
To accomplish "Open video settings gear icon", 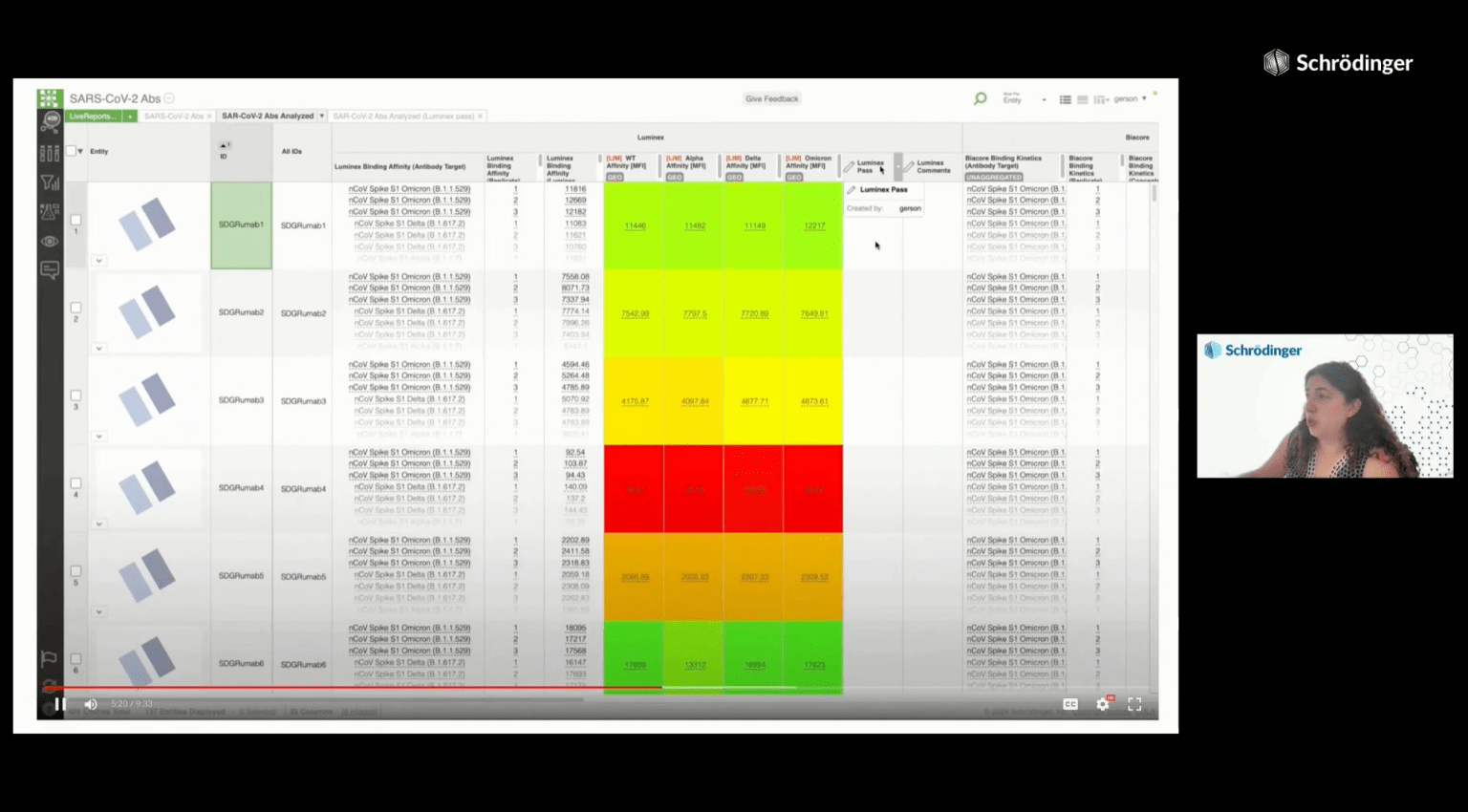I will 1102,704.
